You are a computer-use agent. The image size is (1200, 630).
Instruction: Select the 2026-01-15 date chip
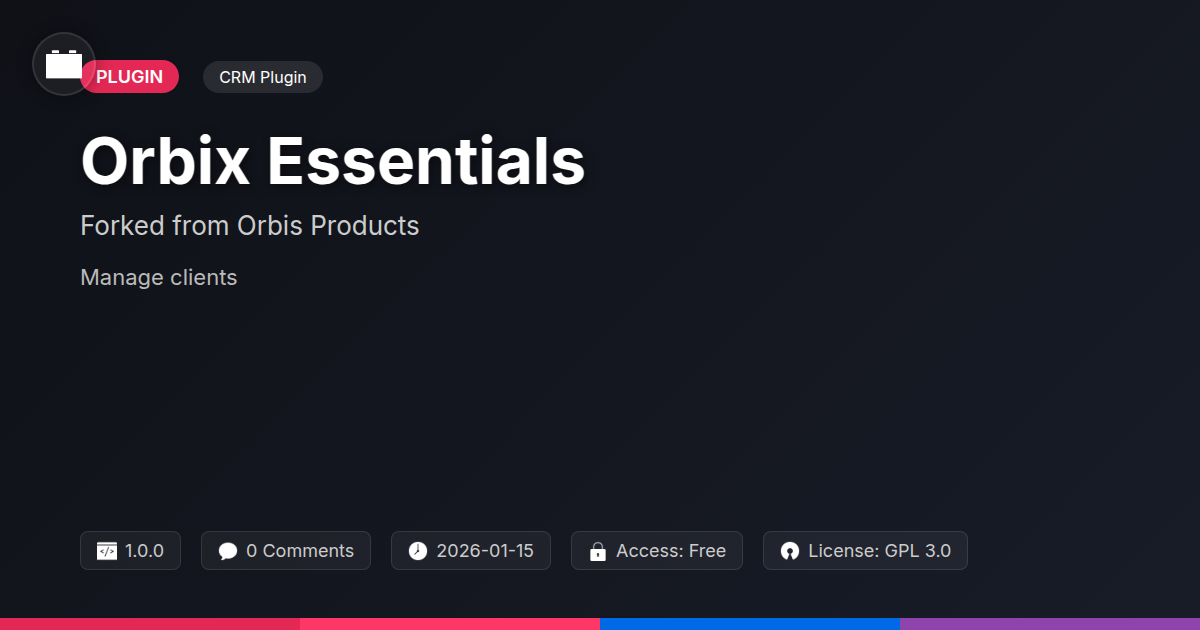click(471, 551)
